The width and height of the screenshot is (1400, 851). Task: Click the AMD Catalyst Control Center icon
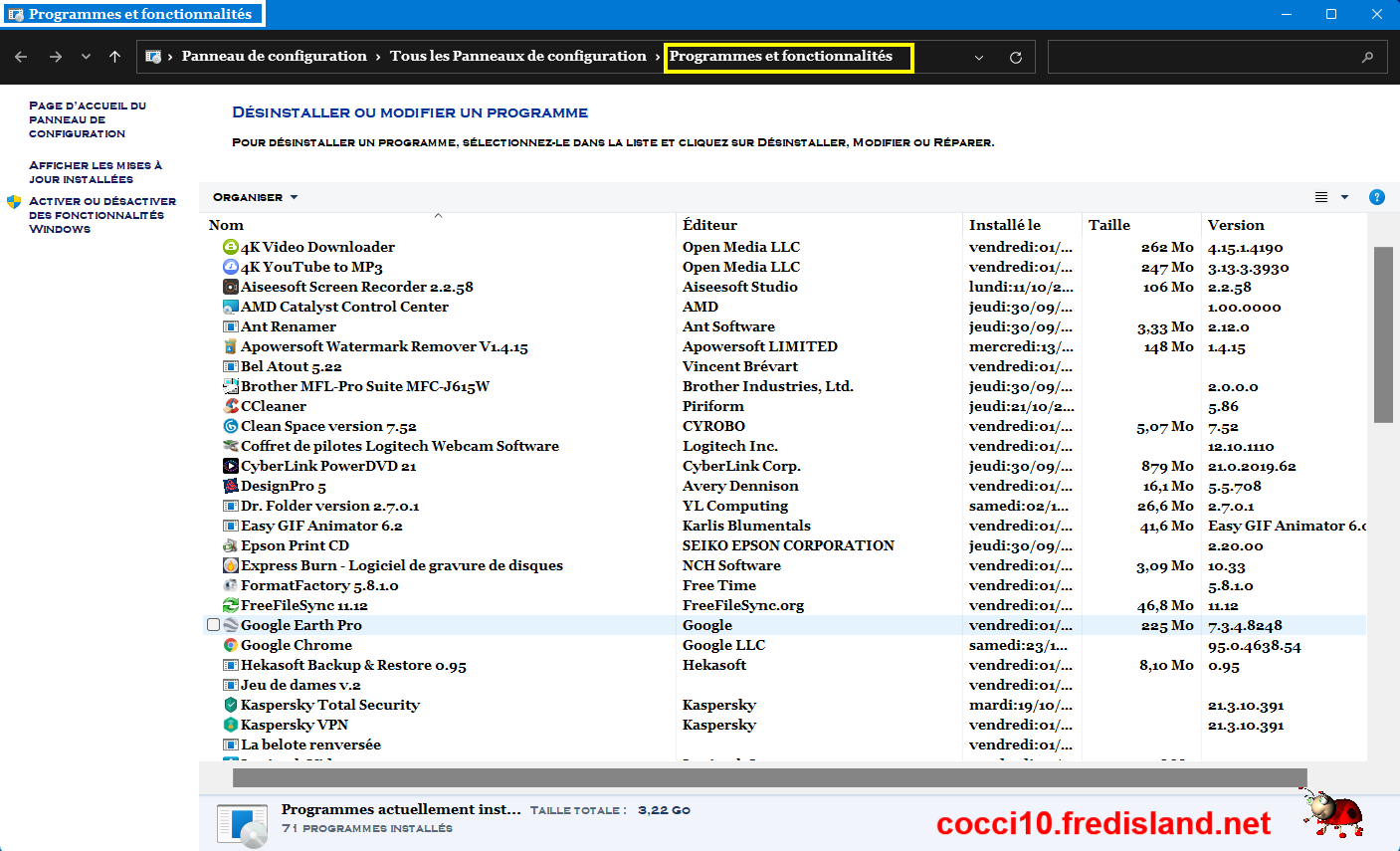[x=231, y=307]
